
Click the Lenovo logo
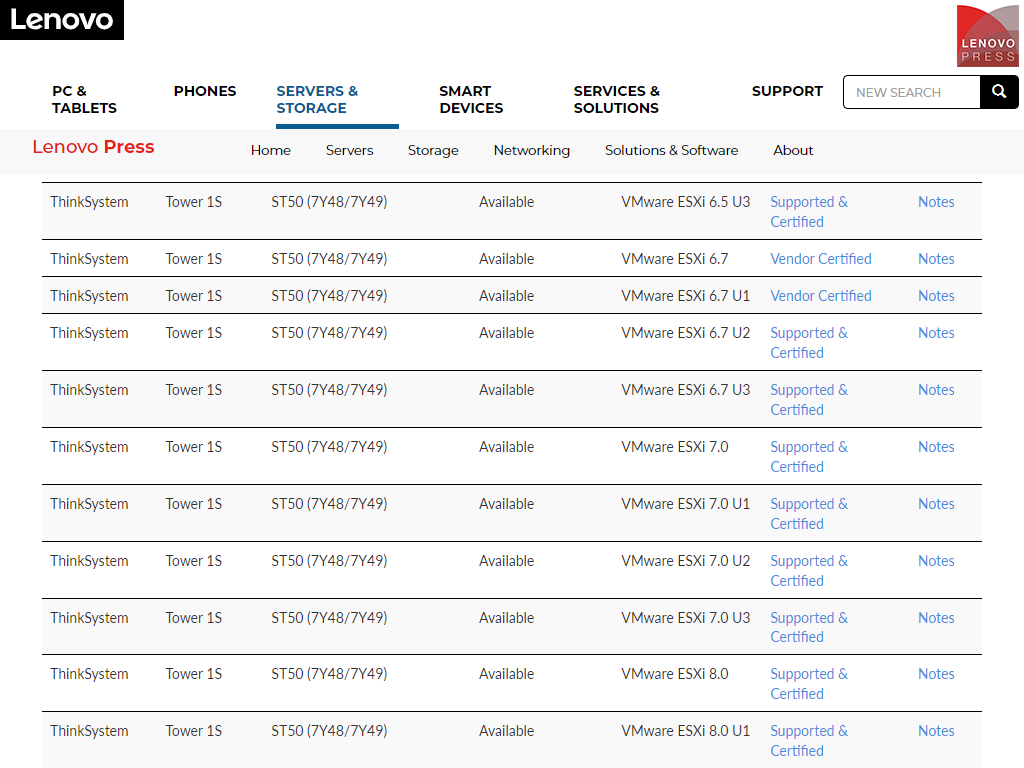[61, 20]
